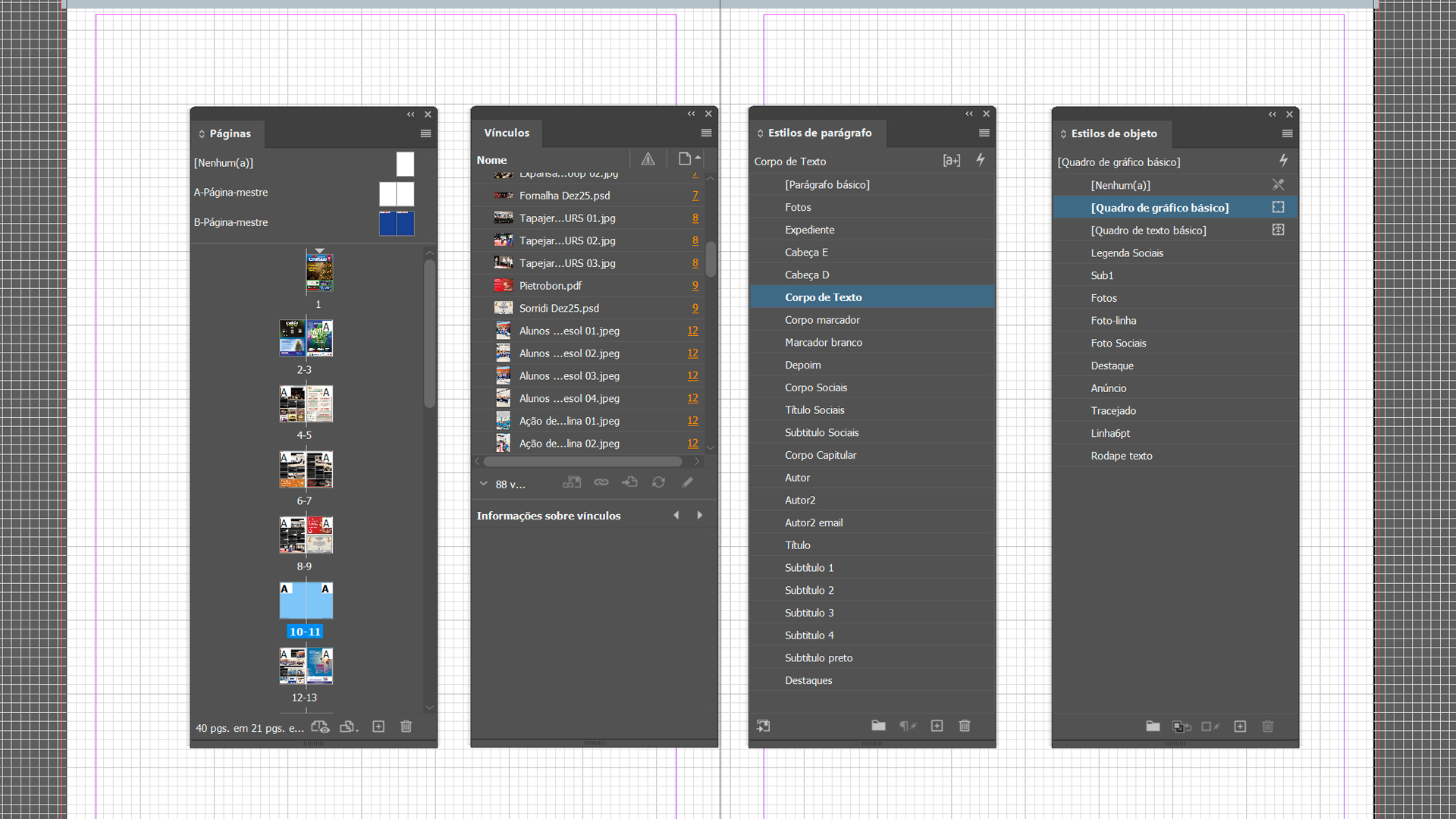Image resolution: width=1456 pixels, height=819 pixels.
Task: Click the B-Página-mestre blue master thumbnail
Action: click(x=397, y=223)
